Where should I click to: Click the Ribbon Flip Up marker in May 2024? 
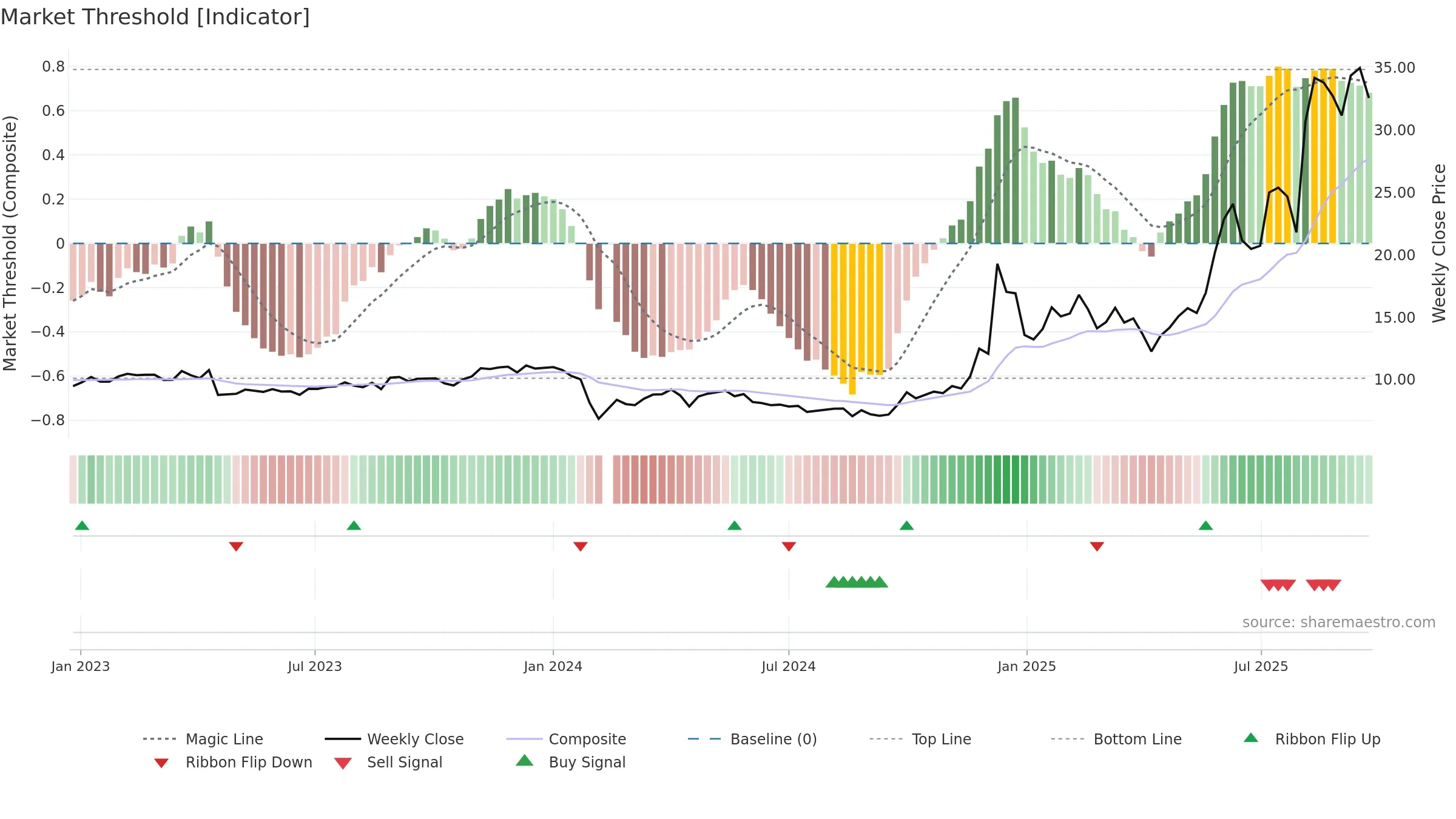tap(734, 525)
